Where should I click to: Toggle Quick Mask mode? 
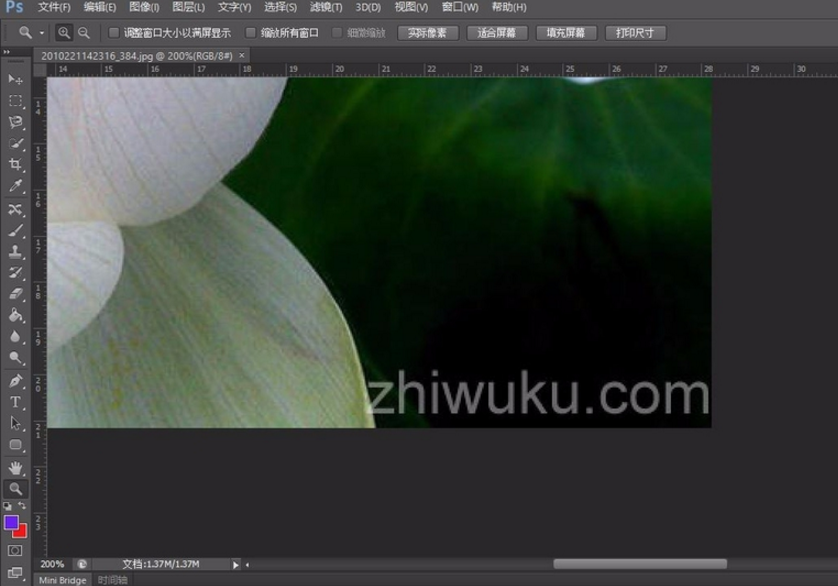click(15, 551)
